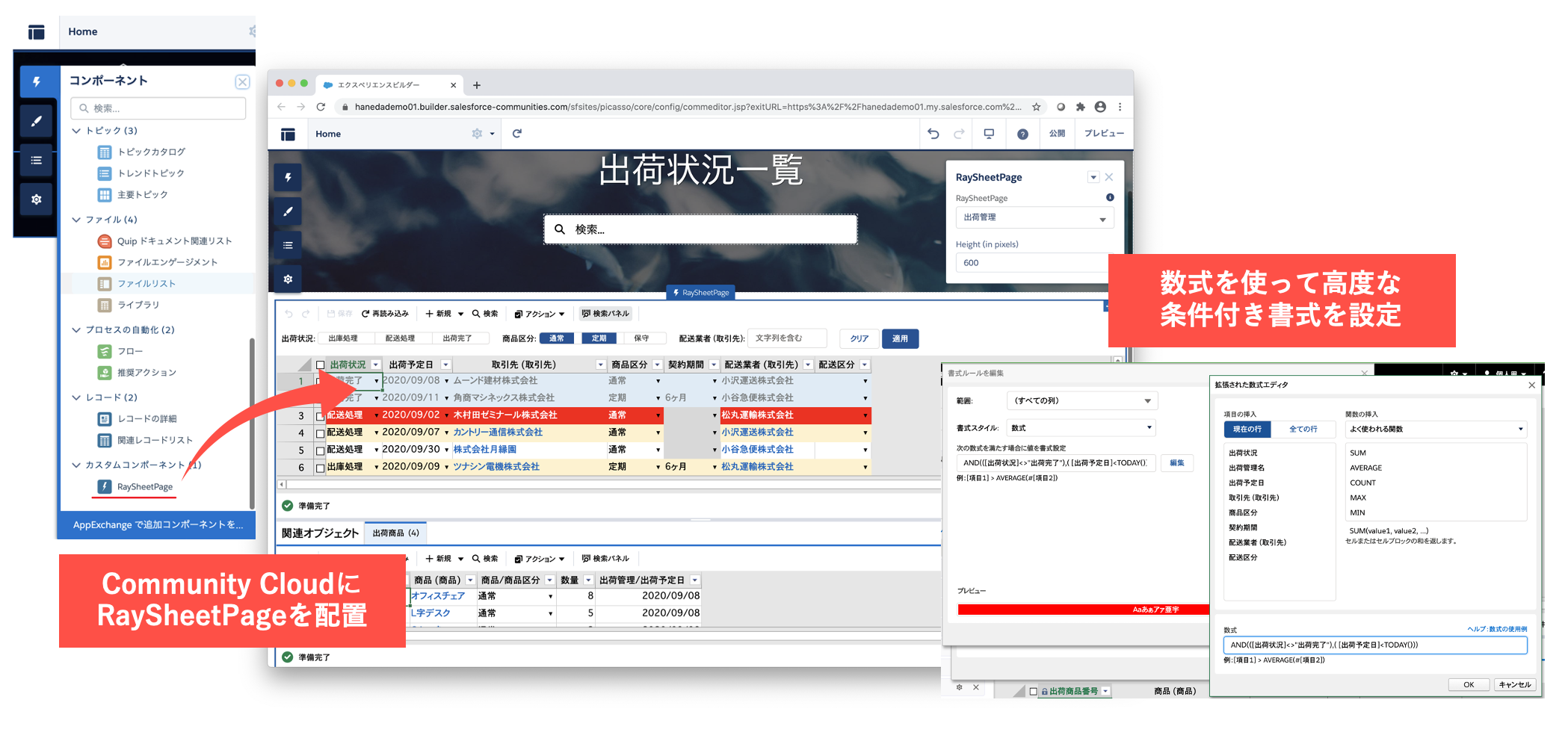Select ファイルリスト component in tree

point(146,284)
